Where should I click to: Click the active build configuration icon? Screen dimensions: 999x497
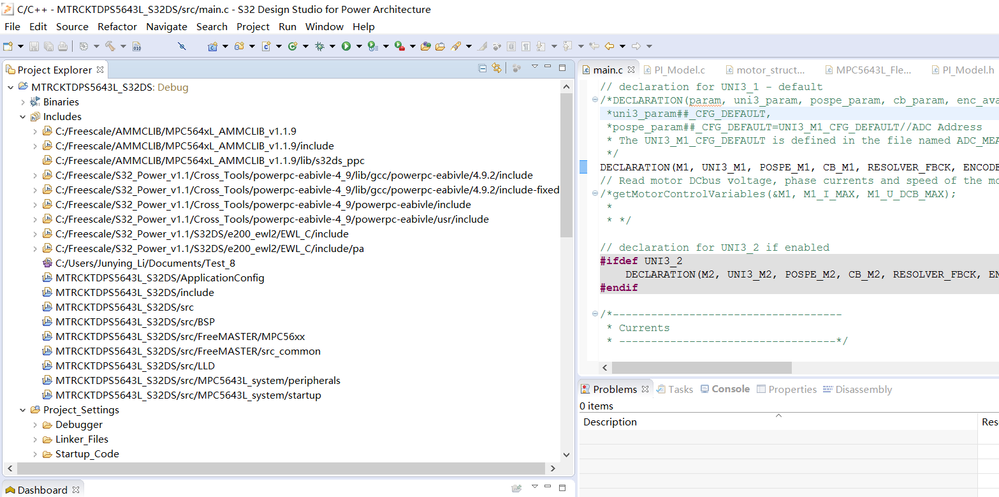point(83,46)
